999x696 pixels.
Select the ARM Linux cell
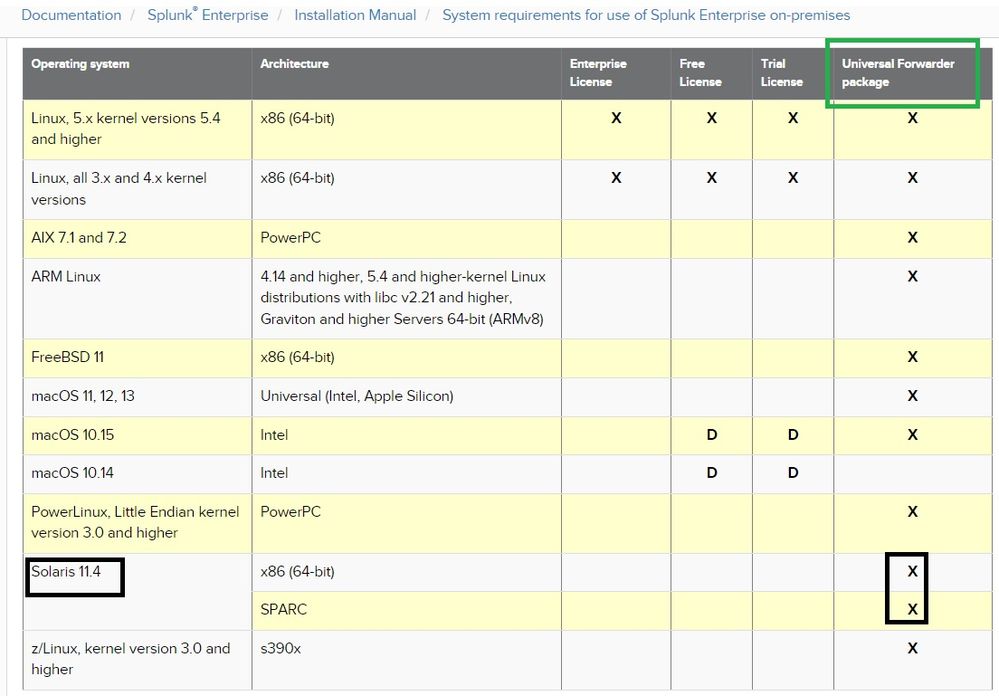pos(137,298)
